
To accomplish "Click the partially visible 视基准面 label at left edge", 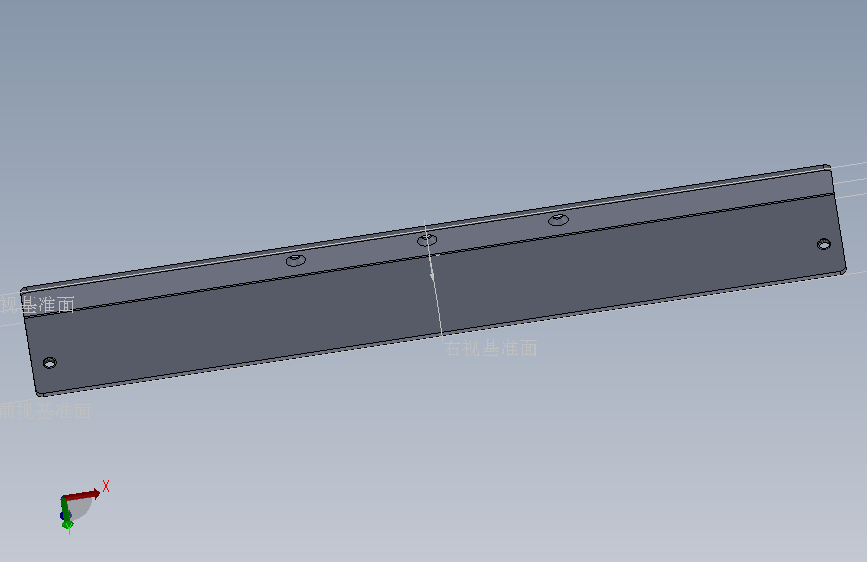I will point(37,304).
